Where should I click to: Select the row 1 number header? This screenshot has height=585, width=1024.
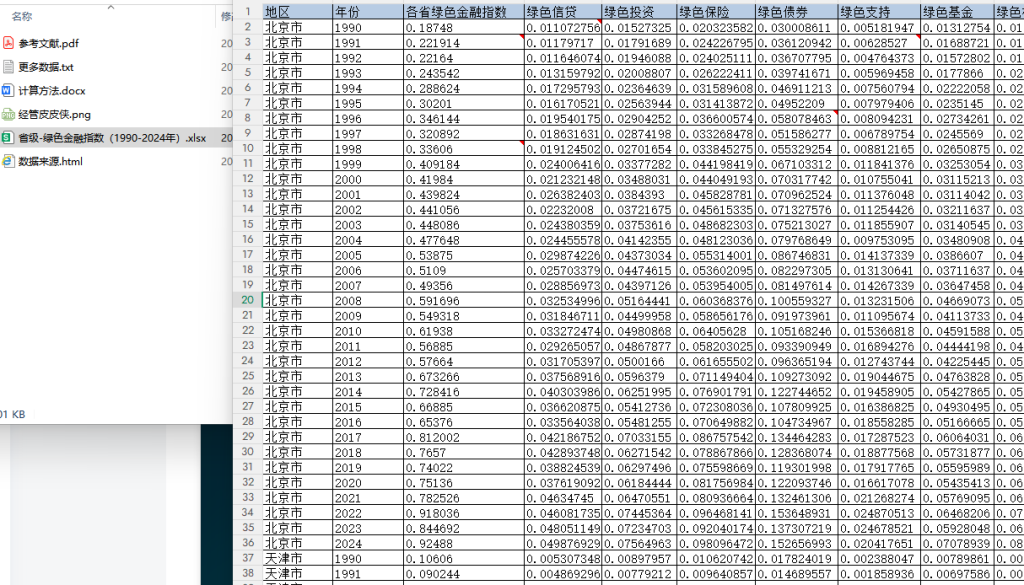[x=248, y=11]
